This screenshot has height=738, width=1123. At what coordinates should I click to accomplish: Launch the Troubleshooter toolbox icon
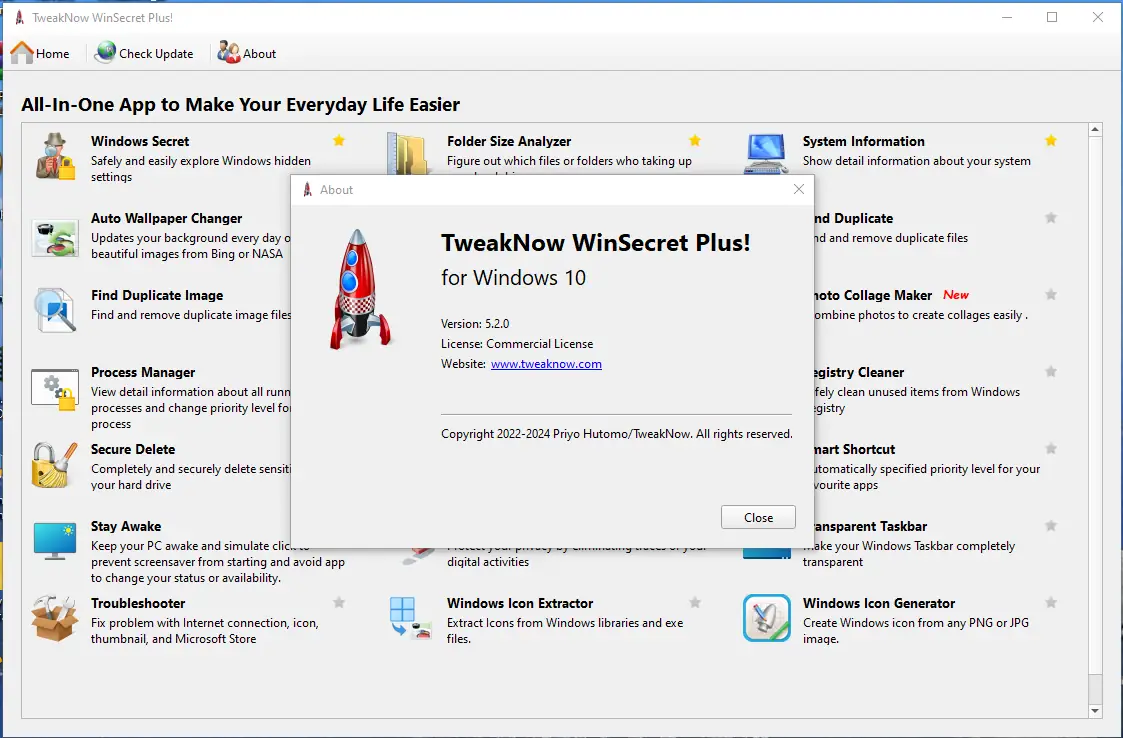55,618
